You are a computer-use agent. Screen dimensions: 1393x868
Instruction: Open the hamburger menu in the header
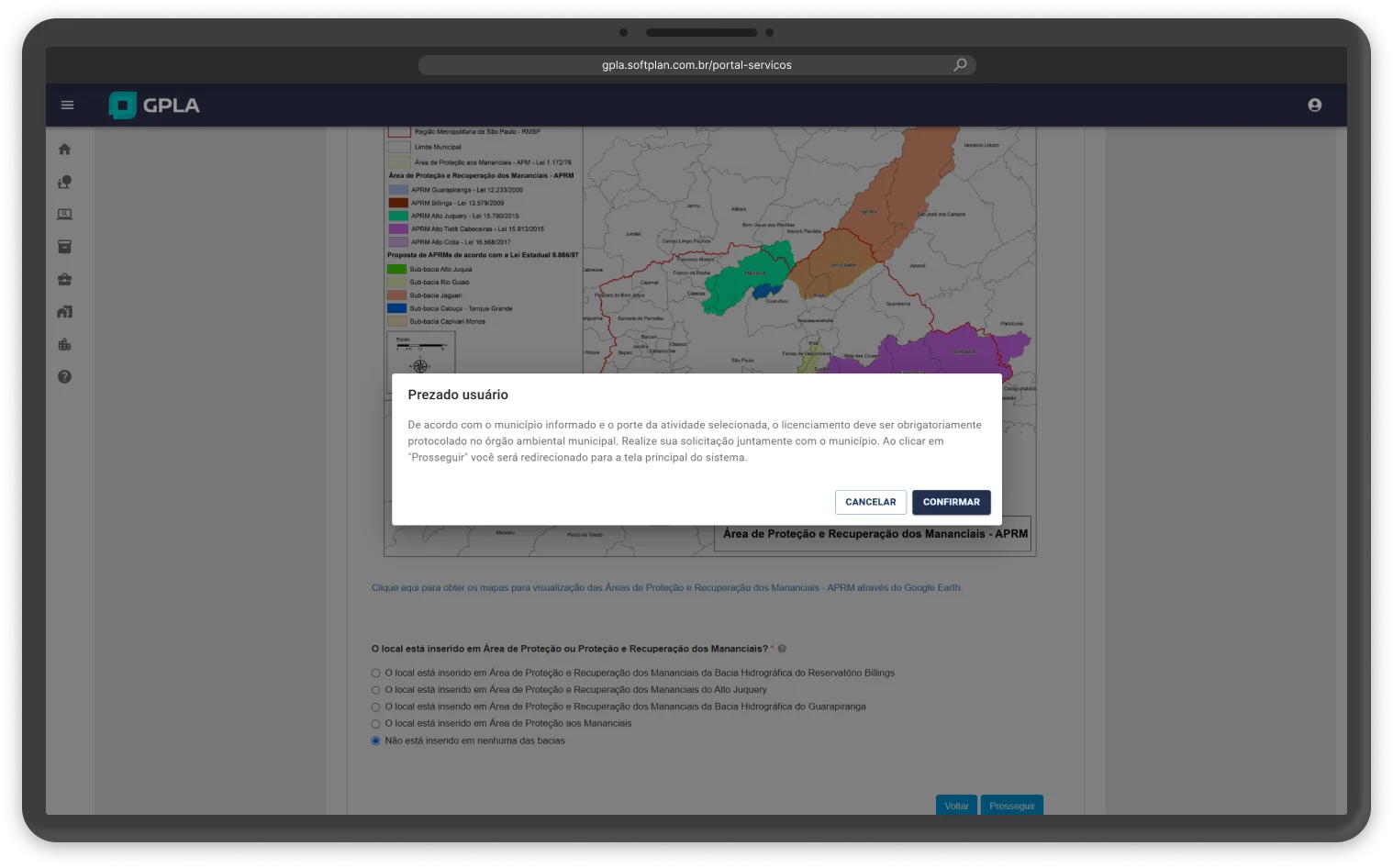(x=67, y=106)
